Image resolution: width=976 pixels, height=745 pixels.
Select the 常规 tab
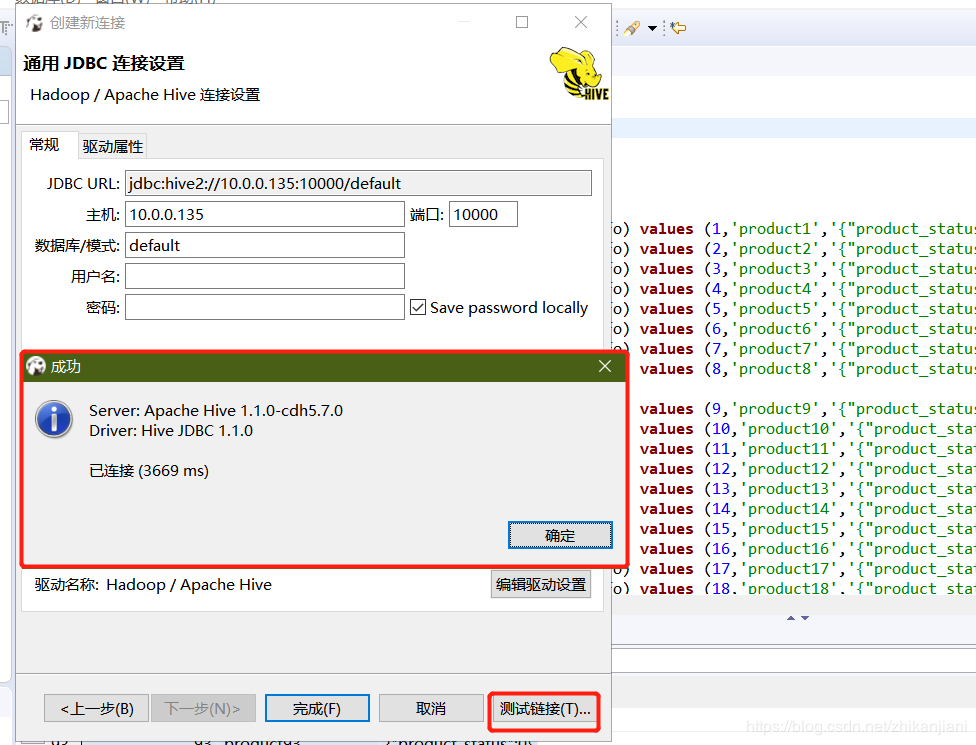(x=44, y=145)
